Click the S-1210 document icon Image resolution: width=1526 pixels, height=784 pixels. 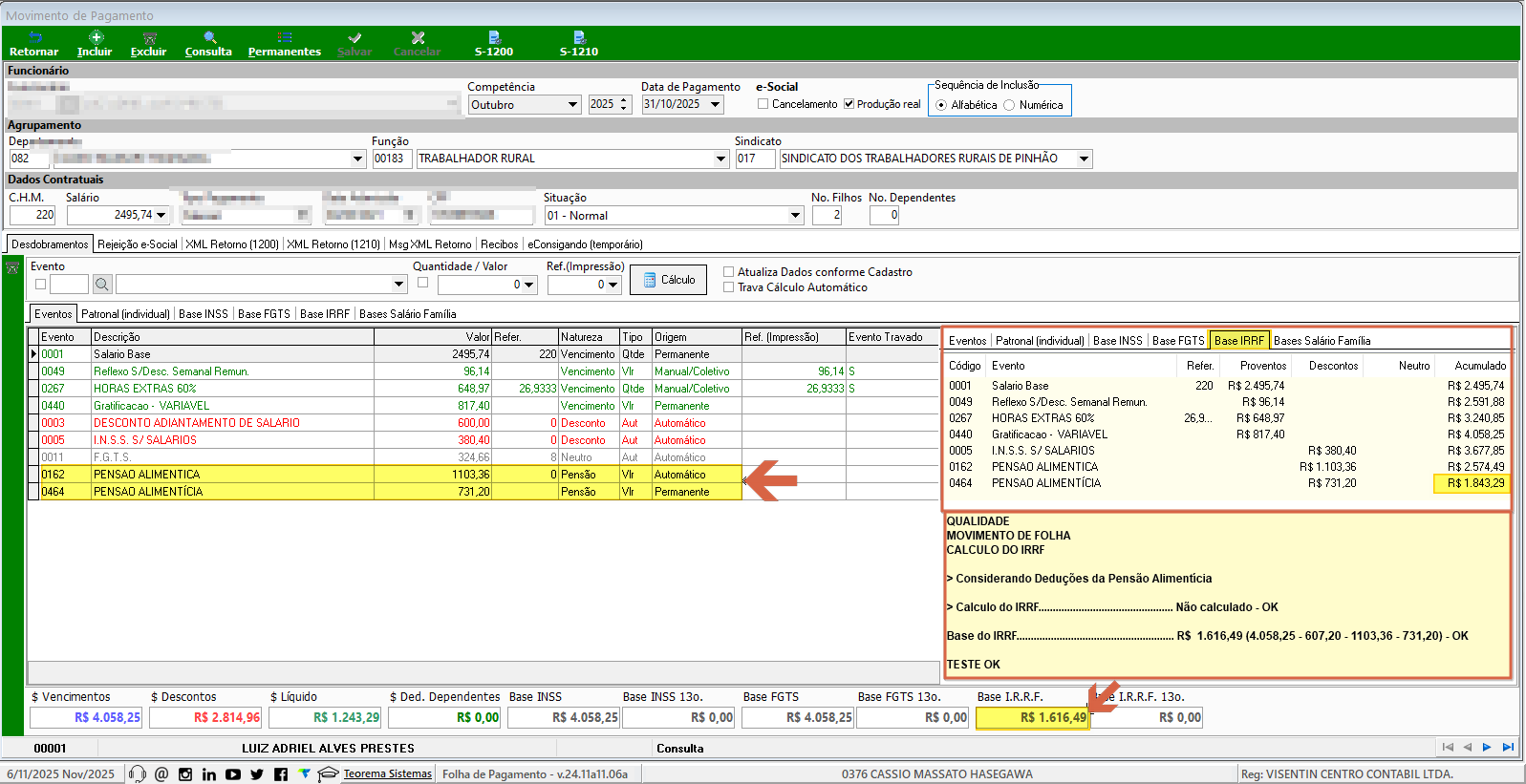(579, 38)
